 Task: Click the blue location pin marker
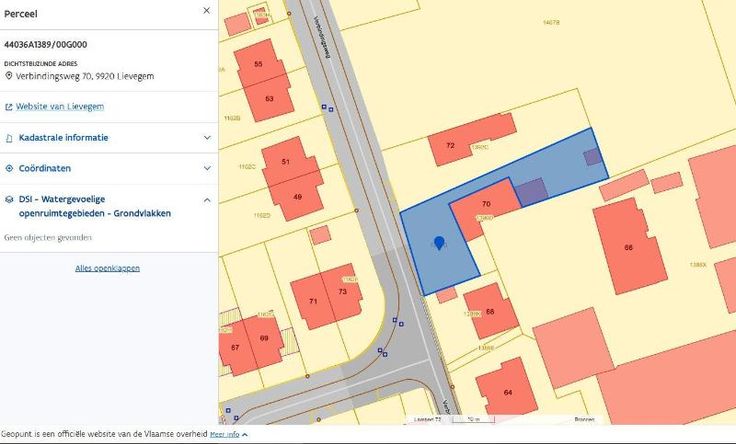[x=438, y=242]
